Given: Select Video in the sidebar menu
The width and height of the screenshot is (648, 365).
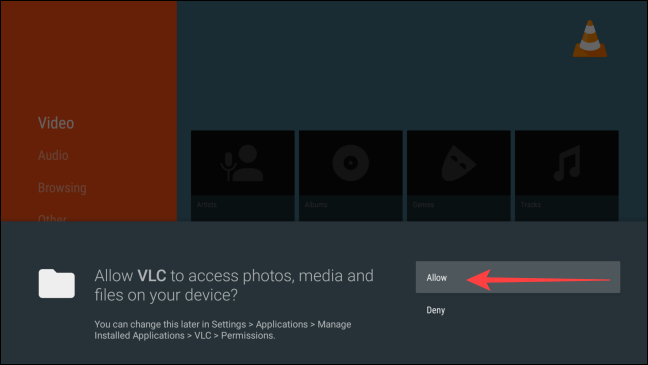Looking at the screenshot, I should (56, 123).
